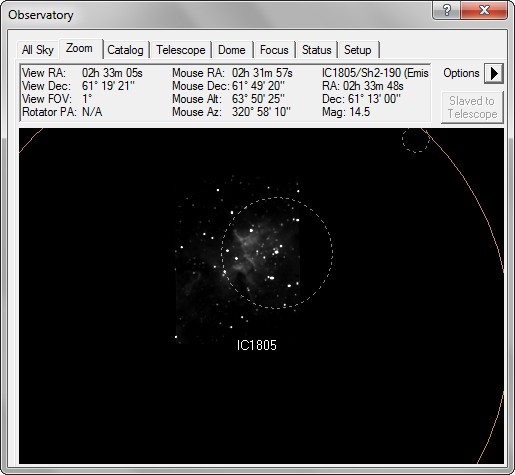The width and height of the screenshot is (515, 475).
Task: Click the Slaved to Telescope button
Action: 472,107
